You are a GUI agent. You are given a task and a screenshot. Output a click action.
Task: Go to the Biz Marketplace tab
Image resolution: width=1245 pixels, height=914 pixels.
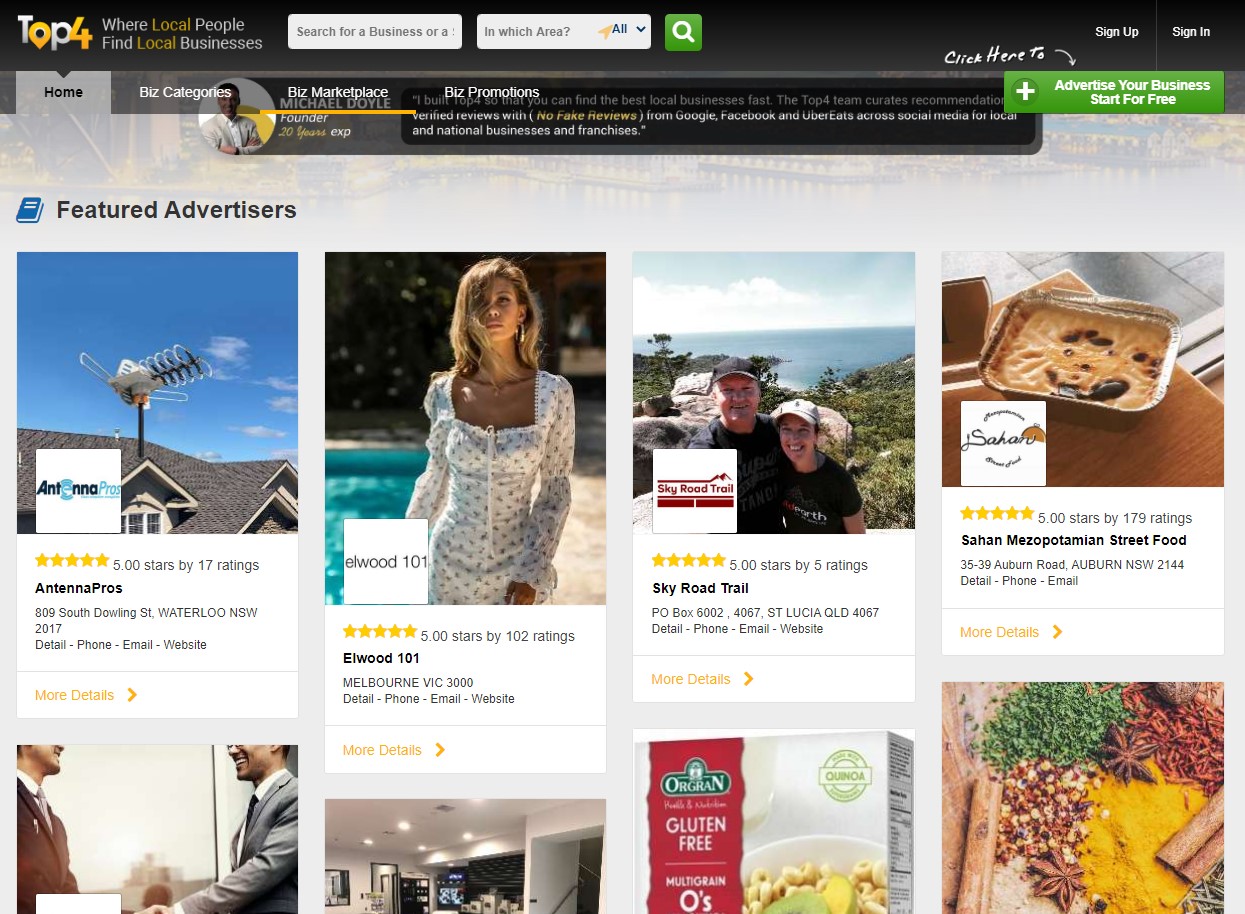coord(338,92)
